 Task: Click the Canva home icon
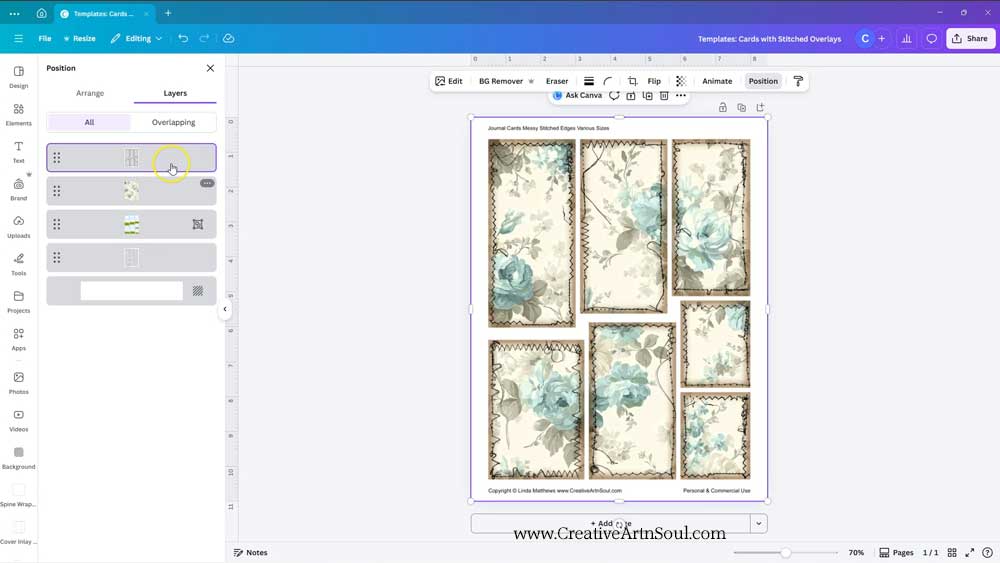[x=41, y=13]
